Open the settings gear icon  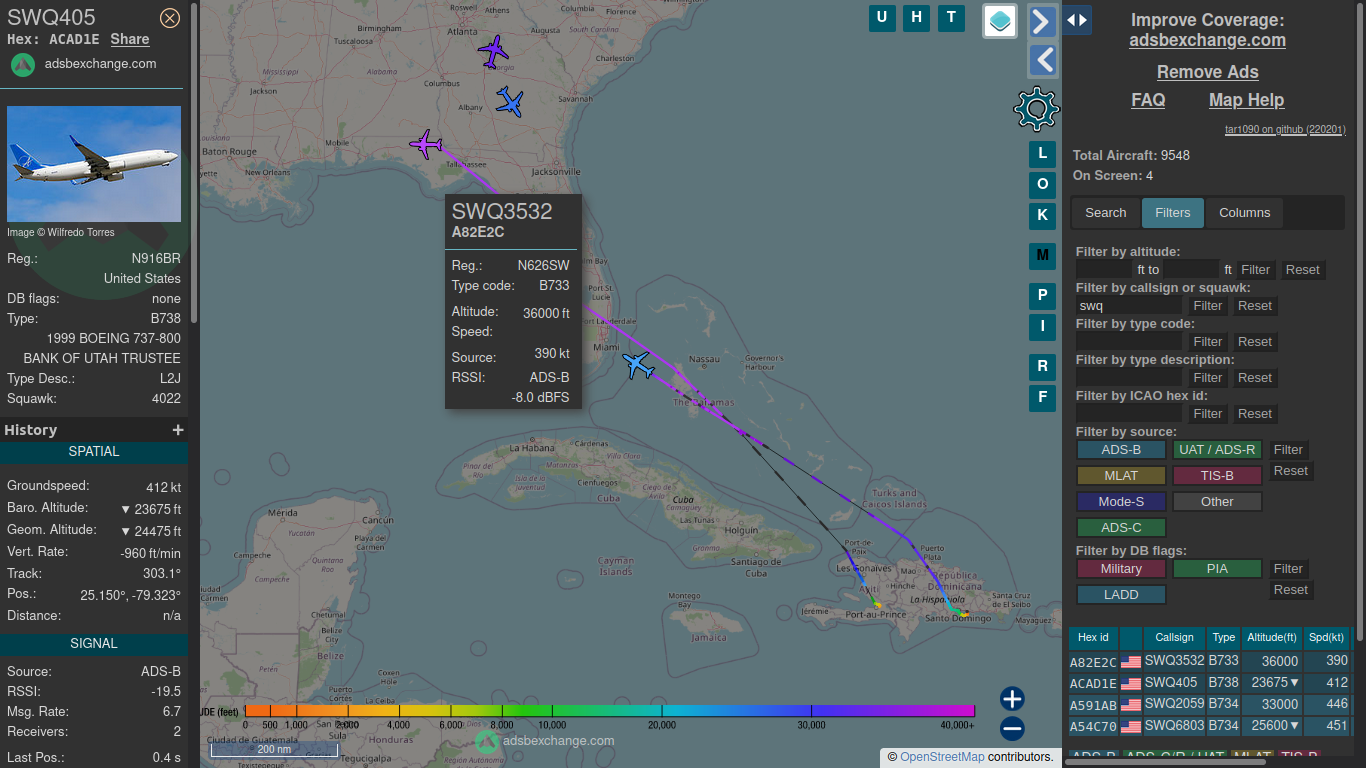tap(1036, 108)
